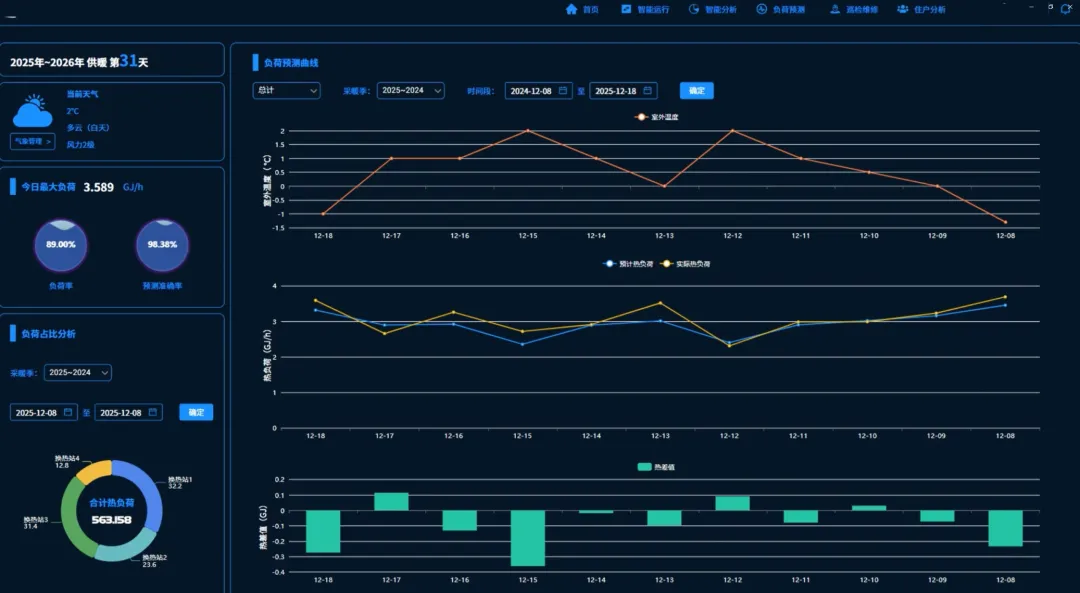Click the 98.38% 预测准确率 gauge

162,245
